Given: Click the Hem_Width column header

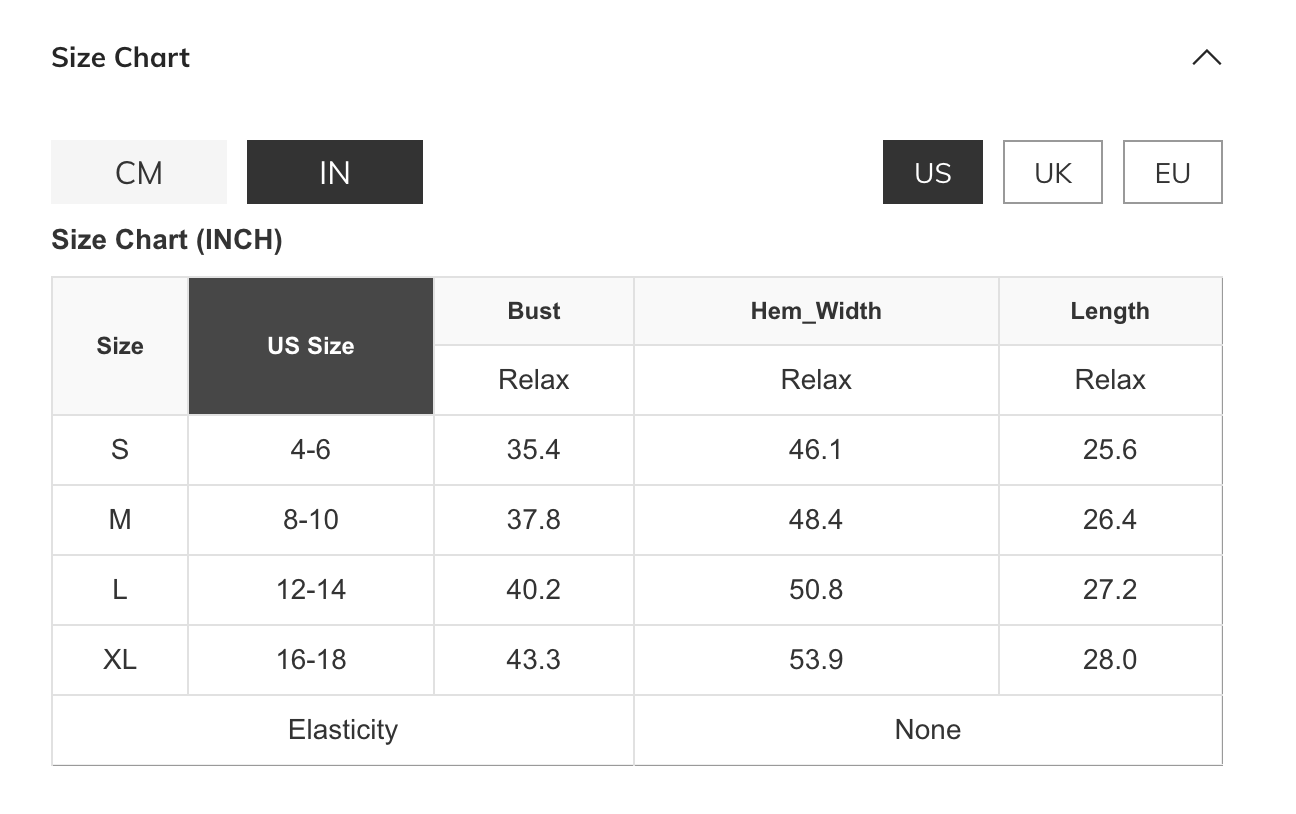Looking at the screenshot, I should click(x=816, y=311).
